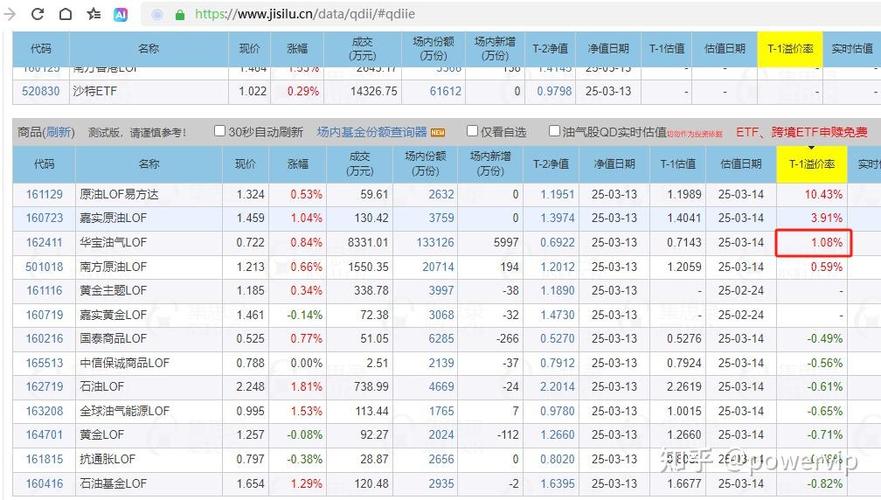Image resolution: width=881 pixels, height=500 pixels.
Task: Open the bookmarks star icon
Action: tap(94, 14)
